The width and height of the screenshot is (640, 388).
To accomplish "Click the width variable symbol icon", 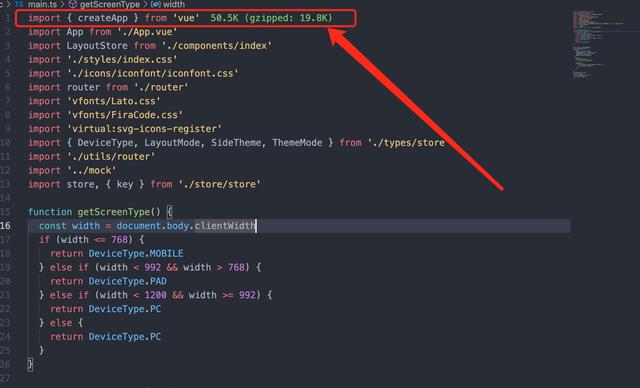I will click(156, 4).
